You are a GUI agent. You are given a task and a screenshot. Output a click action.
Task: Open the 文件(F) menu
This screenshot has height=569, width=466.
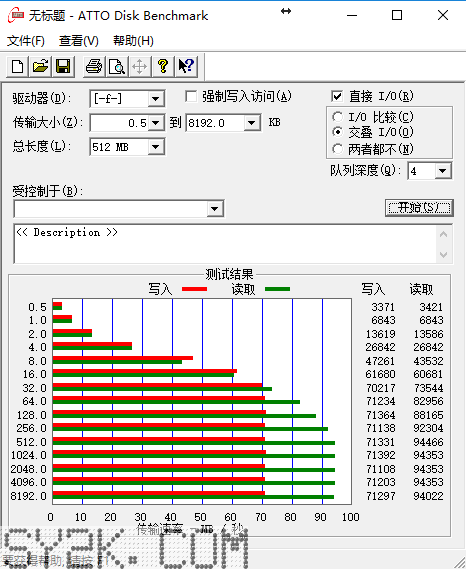(26, 41)
